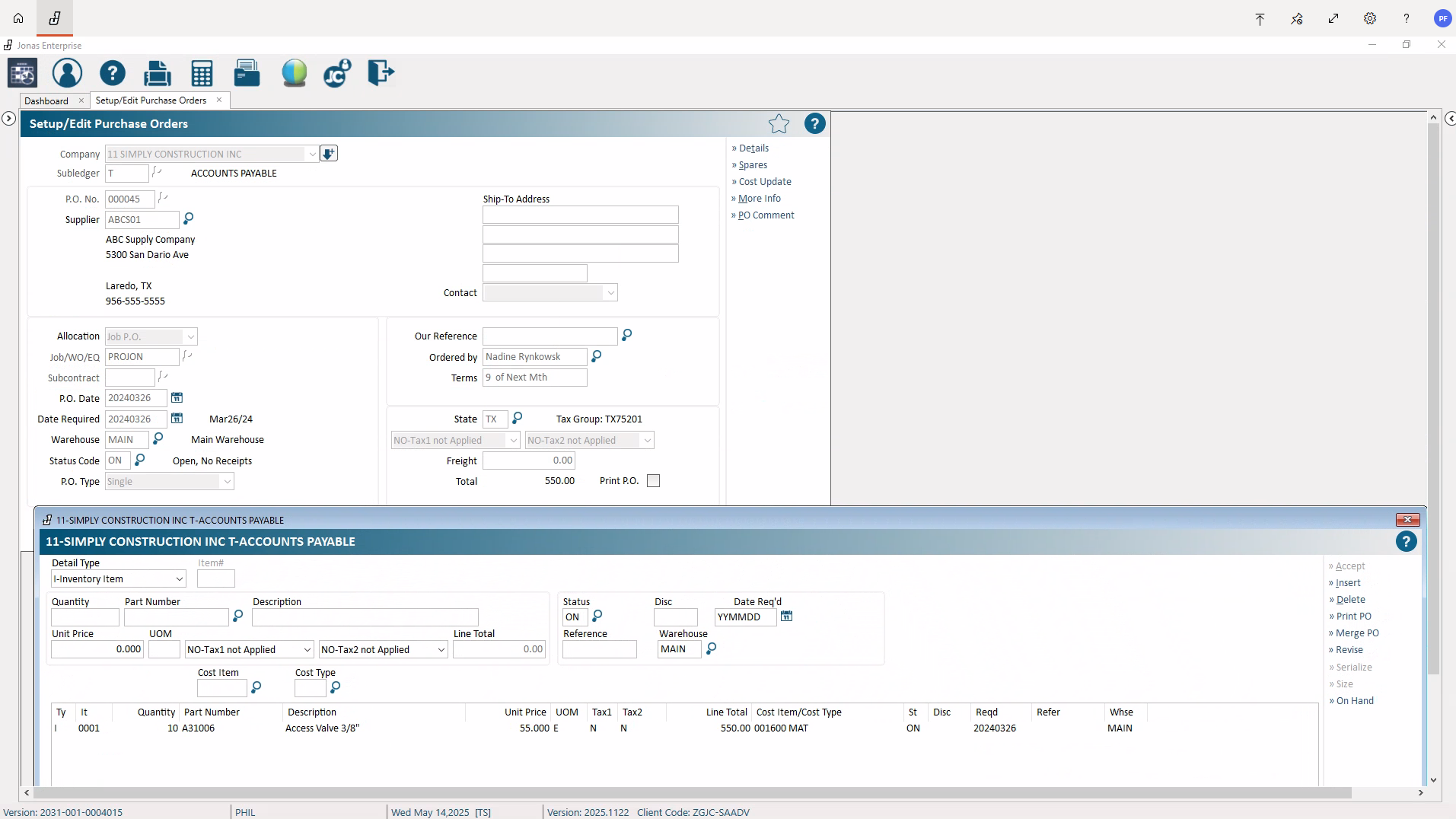The height and width of the screenshot is (819, 1456).
Task: Click the Quantity input field
Action: 85,617
